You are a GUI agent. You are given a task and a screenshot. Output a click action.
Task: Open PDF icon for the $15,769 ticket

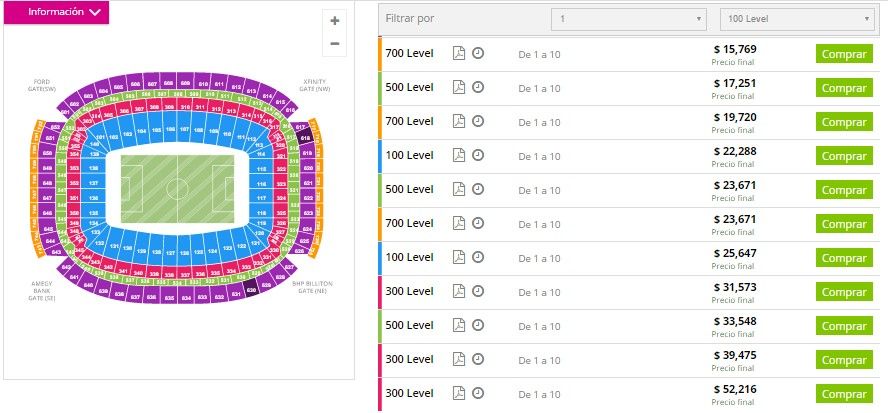[x=459, y=53]
